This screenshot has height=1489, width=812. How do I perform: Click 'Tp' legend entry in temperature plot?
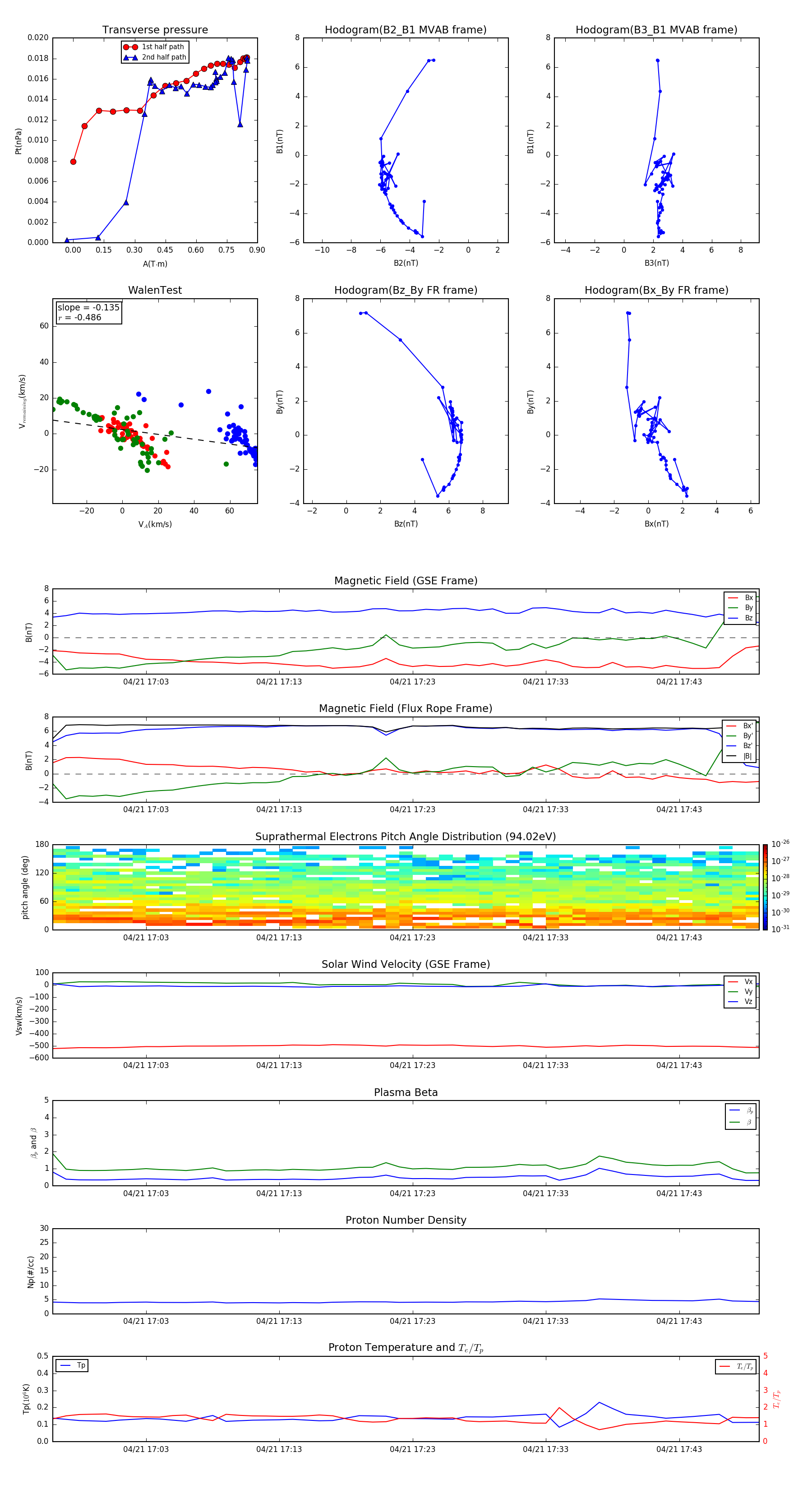point(72,1365)
